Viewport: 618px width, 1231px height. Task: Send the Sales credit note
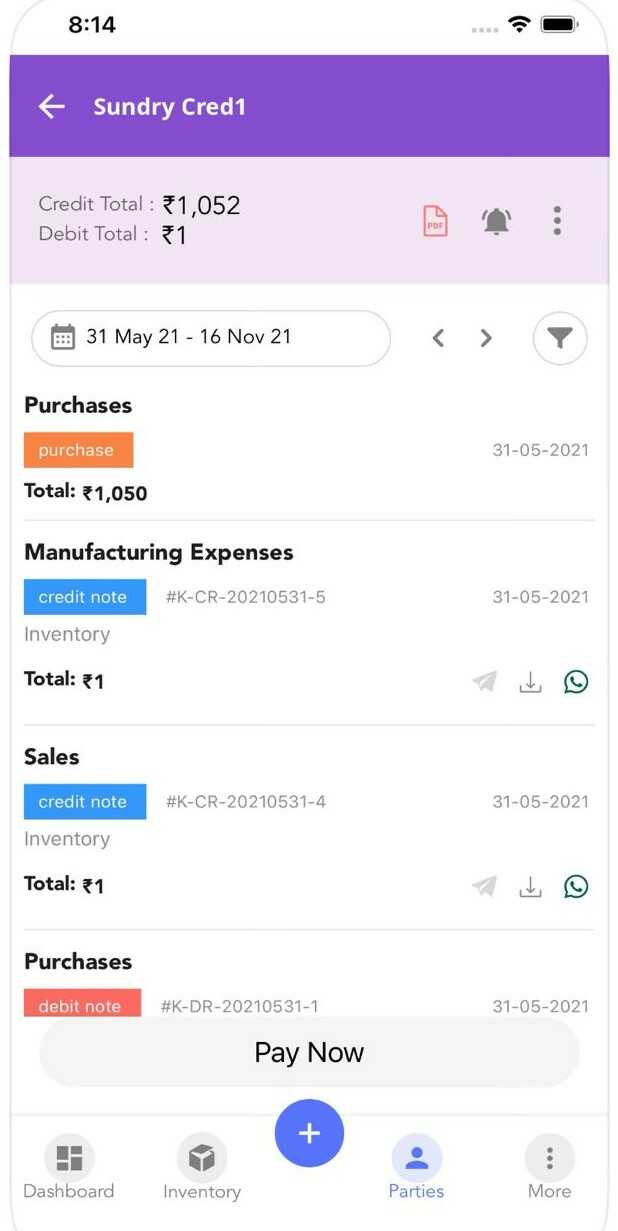(485, 886)
